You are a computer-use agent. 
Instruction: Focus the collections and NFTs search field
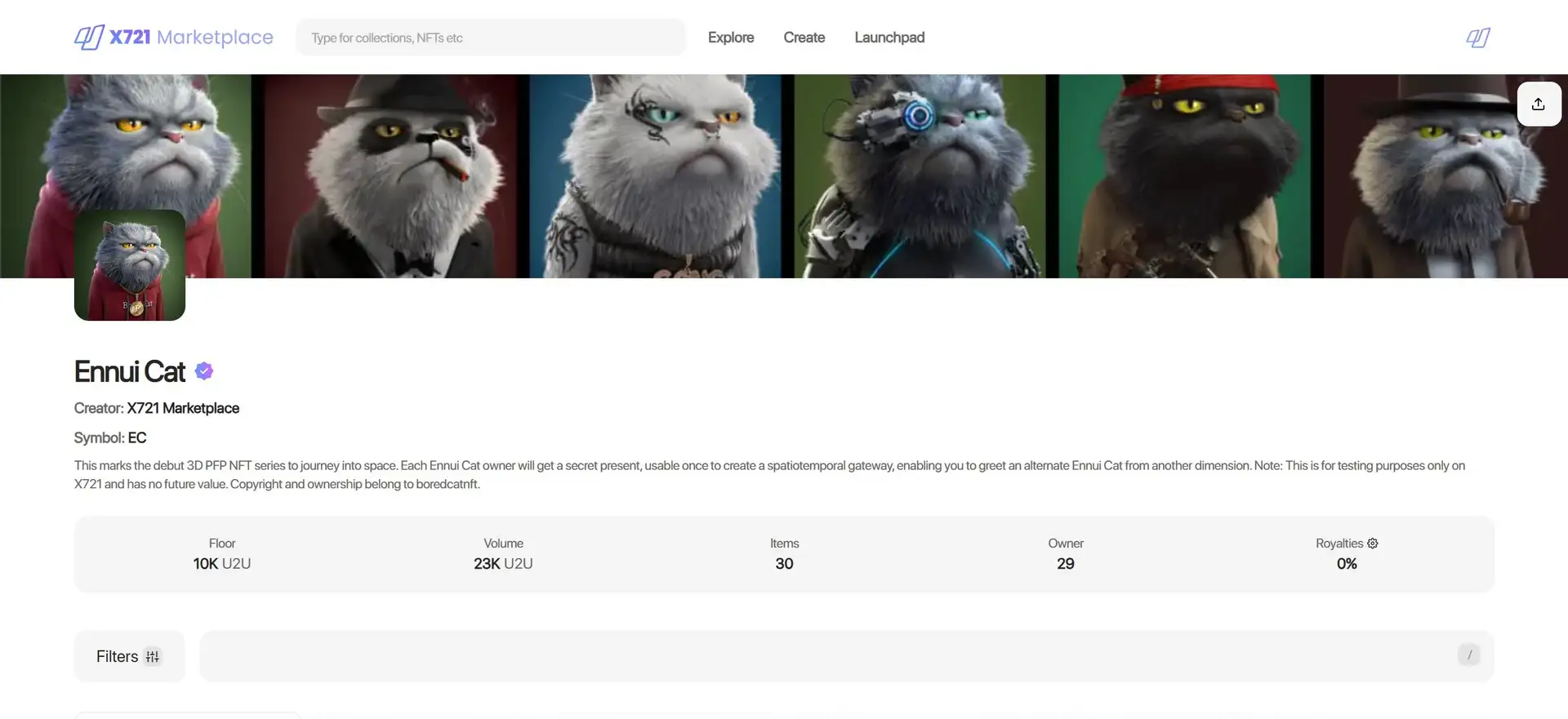490,38
